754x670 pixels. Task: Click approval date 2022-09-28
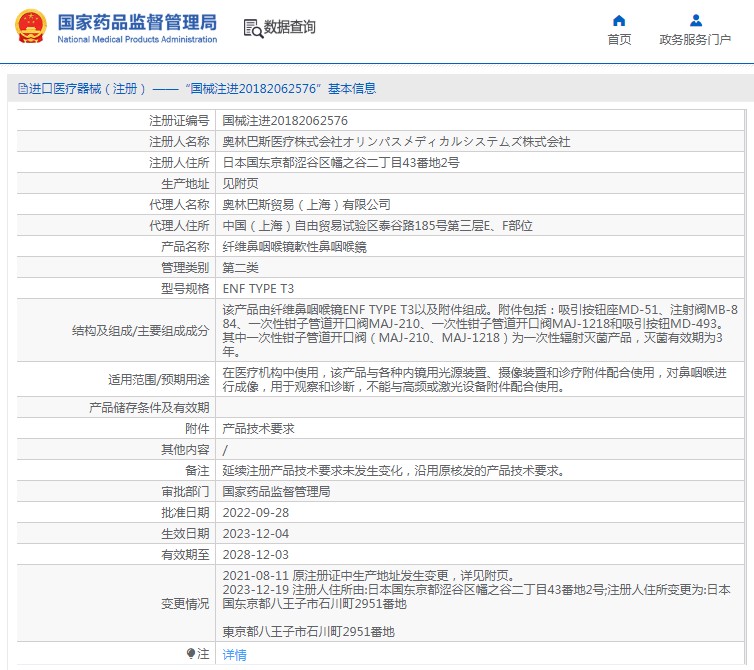[x=256, y=513]
